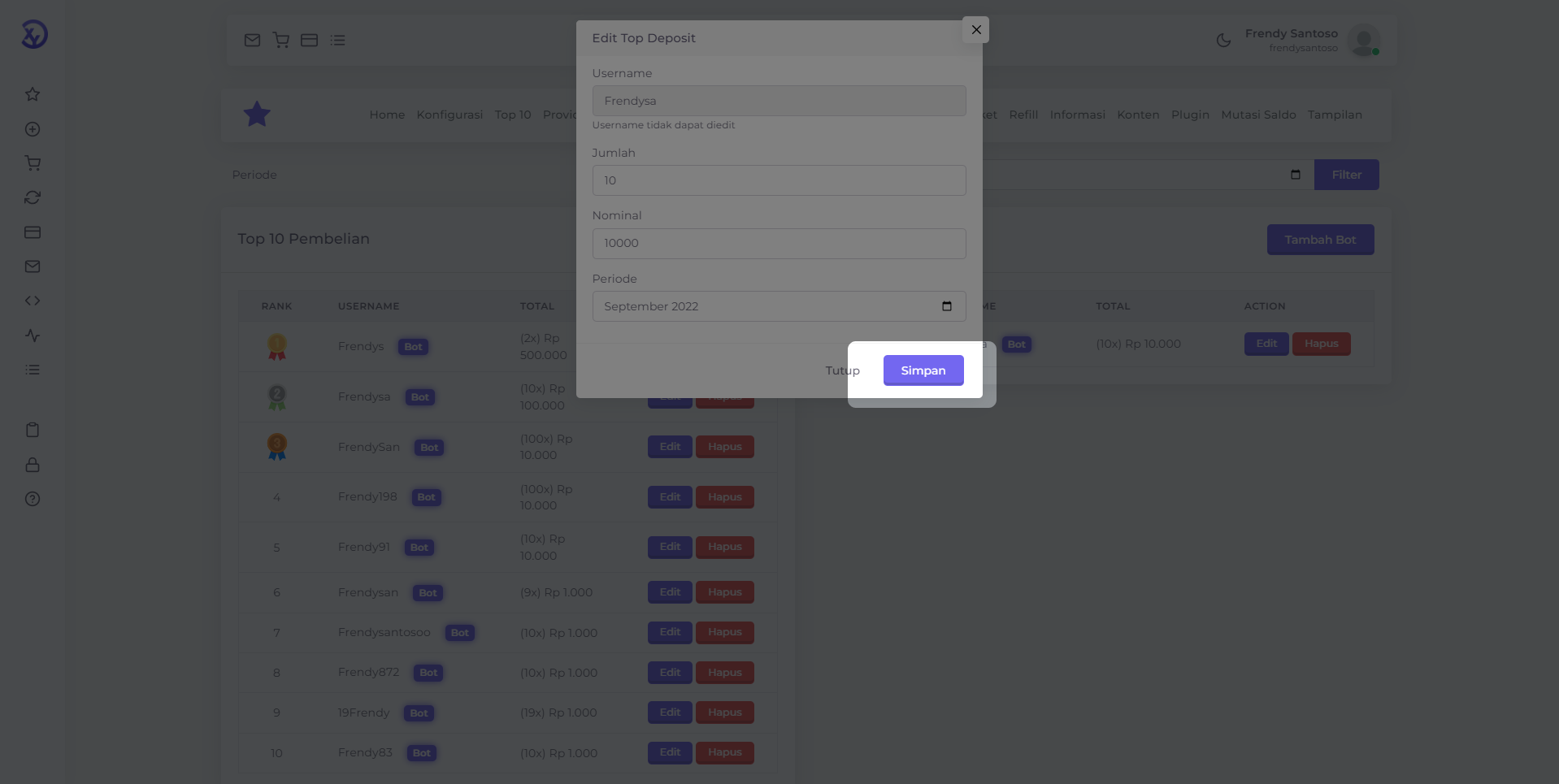
Task: Click Edit for Frendysan rank 6 row
Action: pos(670,592)
